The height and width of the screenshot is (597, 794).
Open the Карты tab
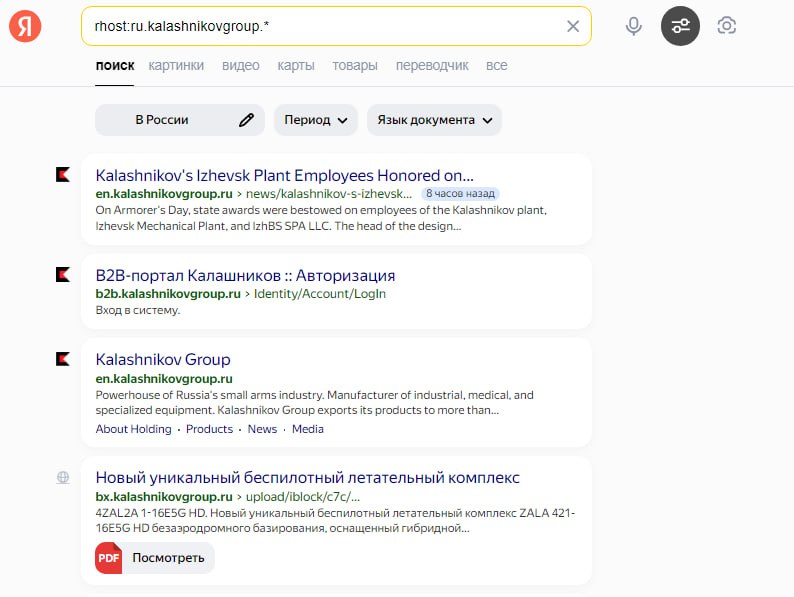[296, 66]
